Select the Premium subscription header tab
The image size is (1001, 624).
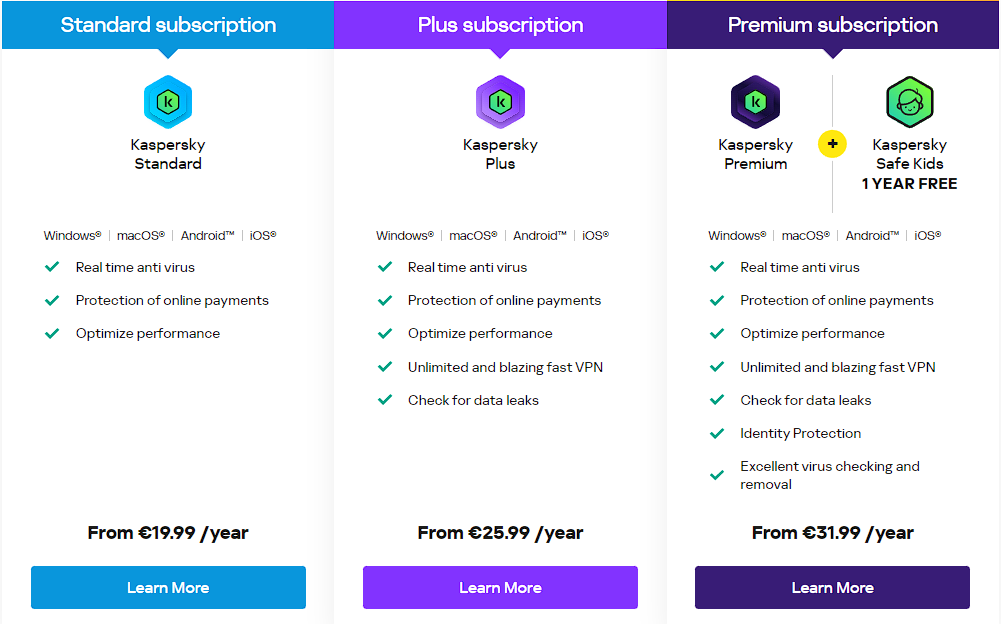tap(832, 25)
